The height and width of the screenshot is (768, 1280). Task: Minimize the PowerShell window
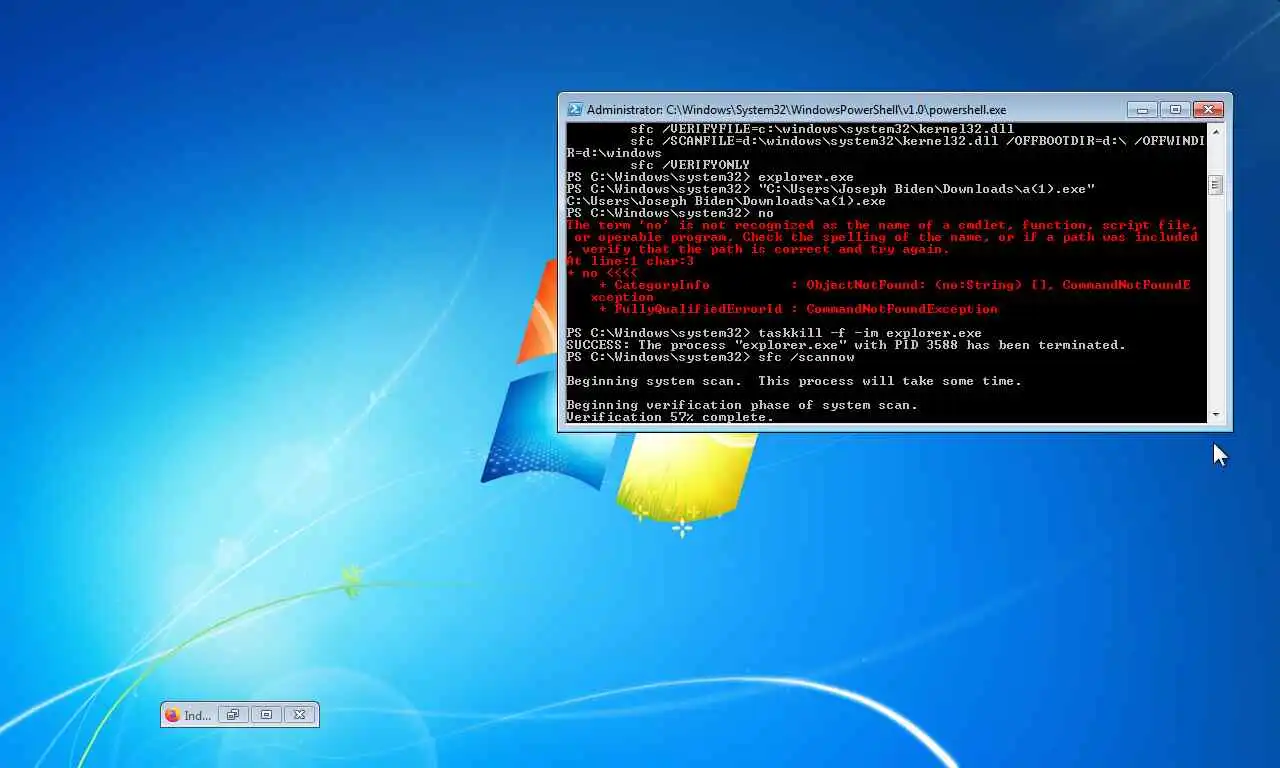1141,110
